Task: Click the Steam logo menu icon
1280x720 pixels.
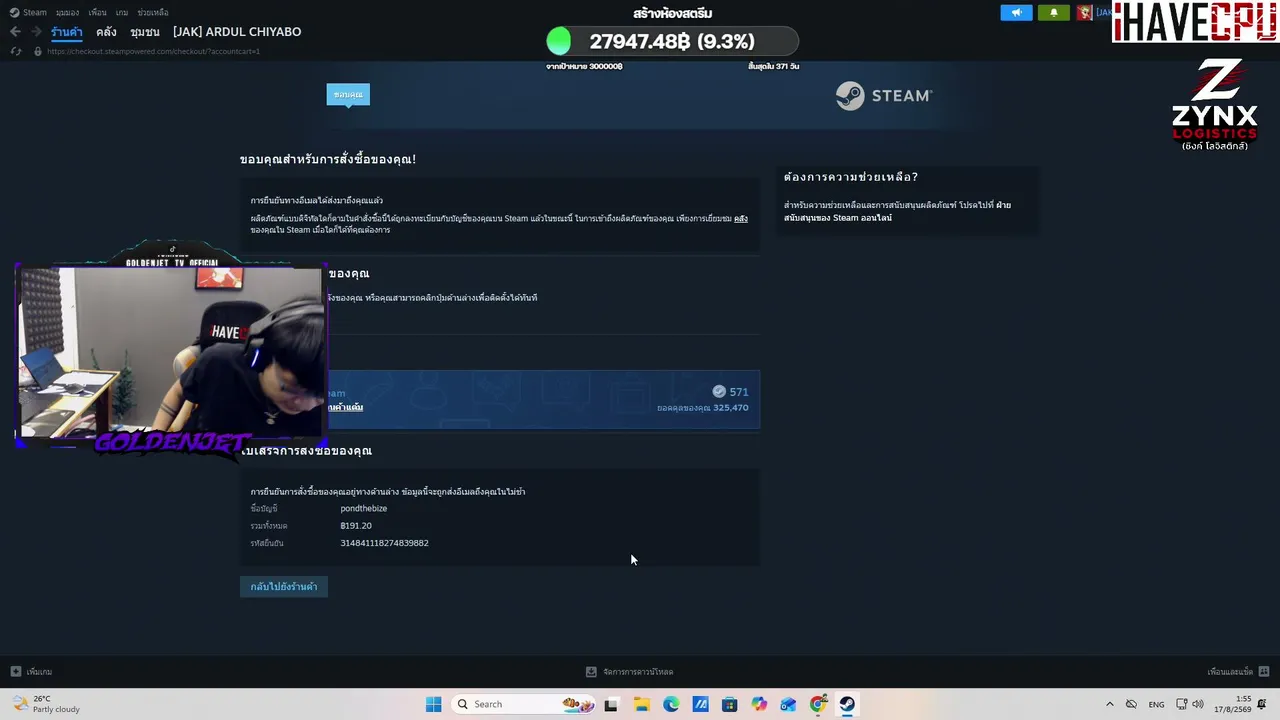Action: [14, 13]
